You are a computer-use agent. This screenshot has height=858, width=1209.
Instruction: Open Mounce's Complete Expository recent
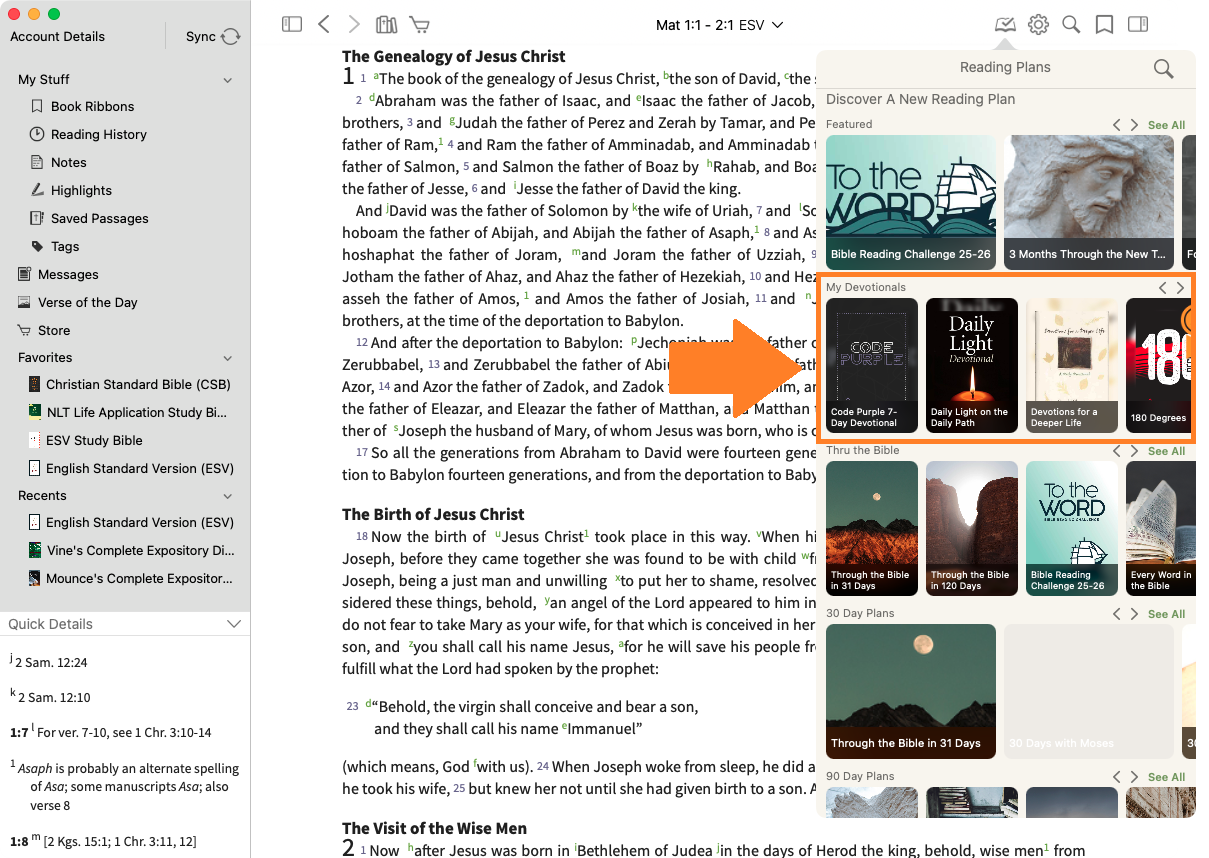point(130,578)
